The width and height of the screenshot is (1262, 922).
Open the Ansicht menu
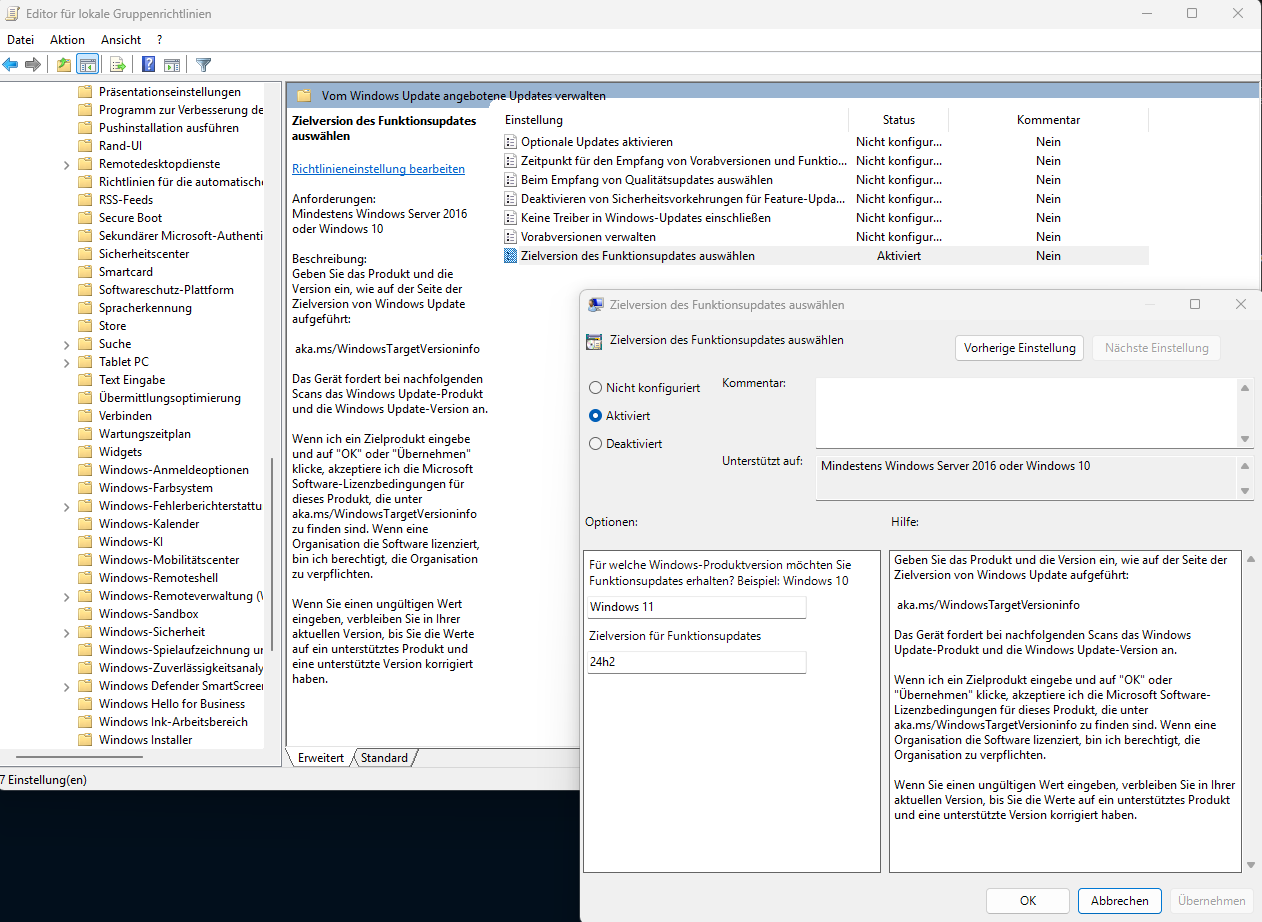click(x=121, y=40)
